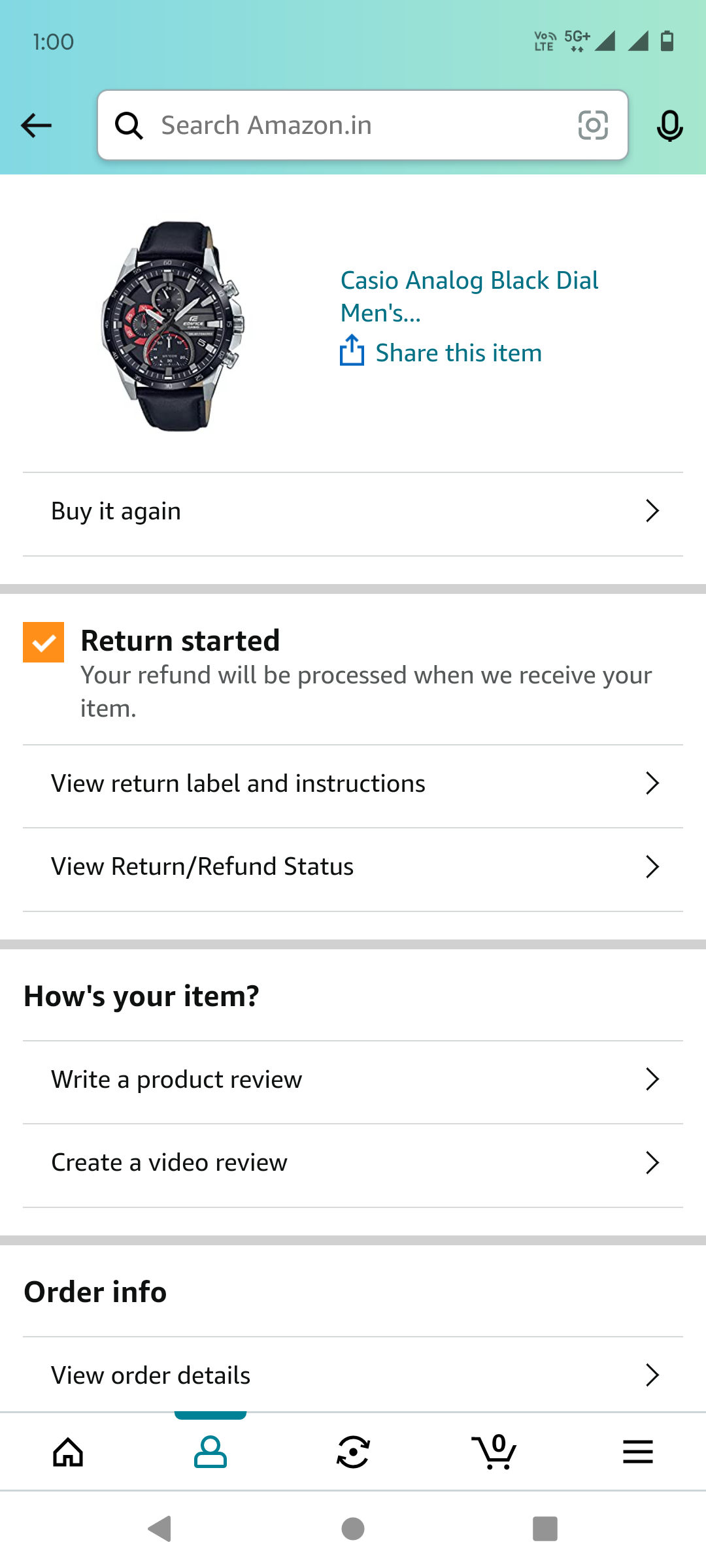Go to Home tab in bottom bar
This screenshot has width=706, height=1568.
[x=69, y=1452]
